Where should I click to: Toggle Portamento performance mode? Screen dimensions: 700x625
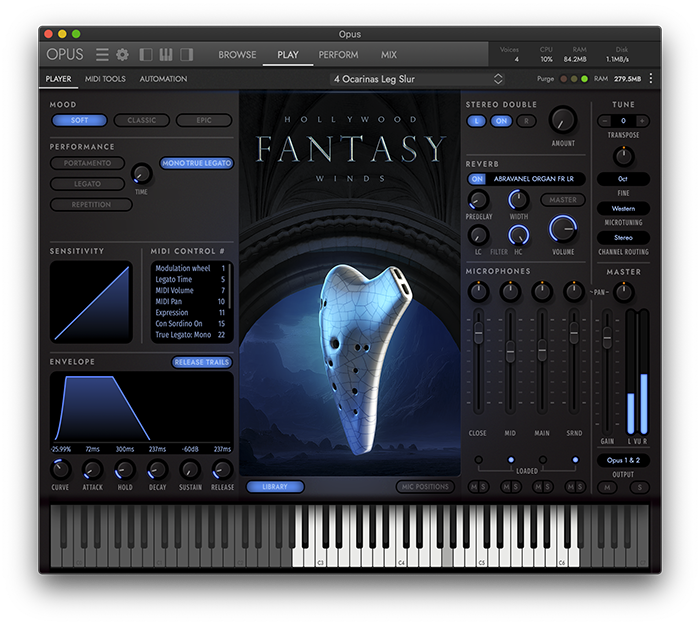click(88, 163)
